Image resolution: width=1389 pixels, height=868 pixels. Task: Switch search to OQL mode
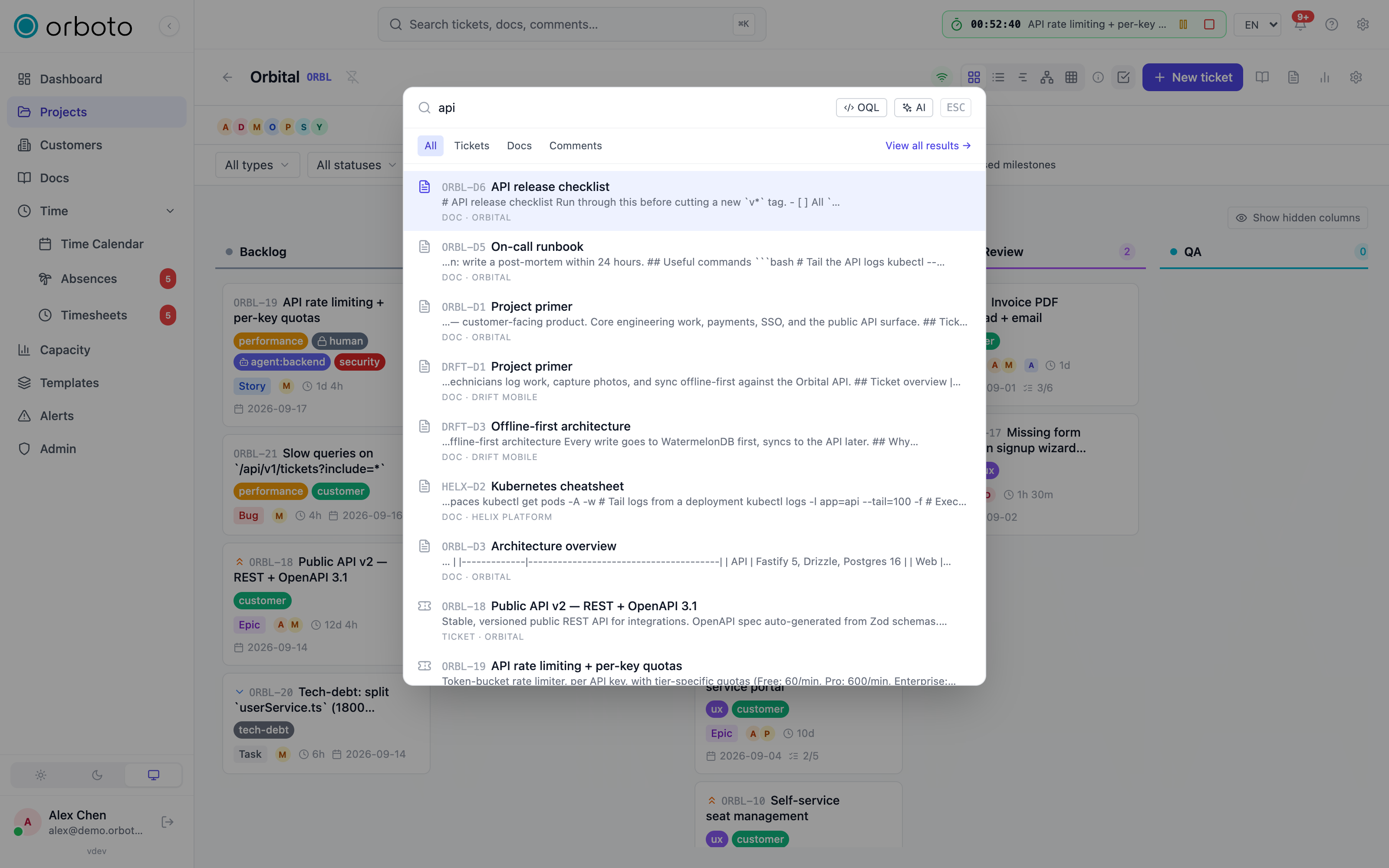pos(861,107)
